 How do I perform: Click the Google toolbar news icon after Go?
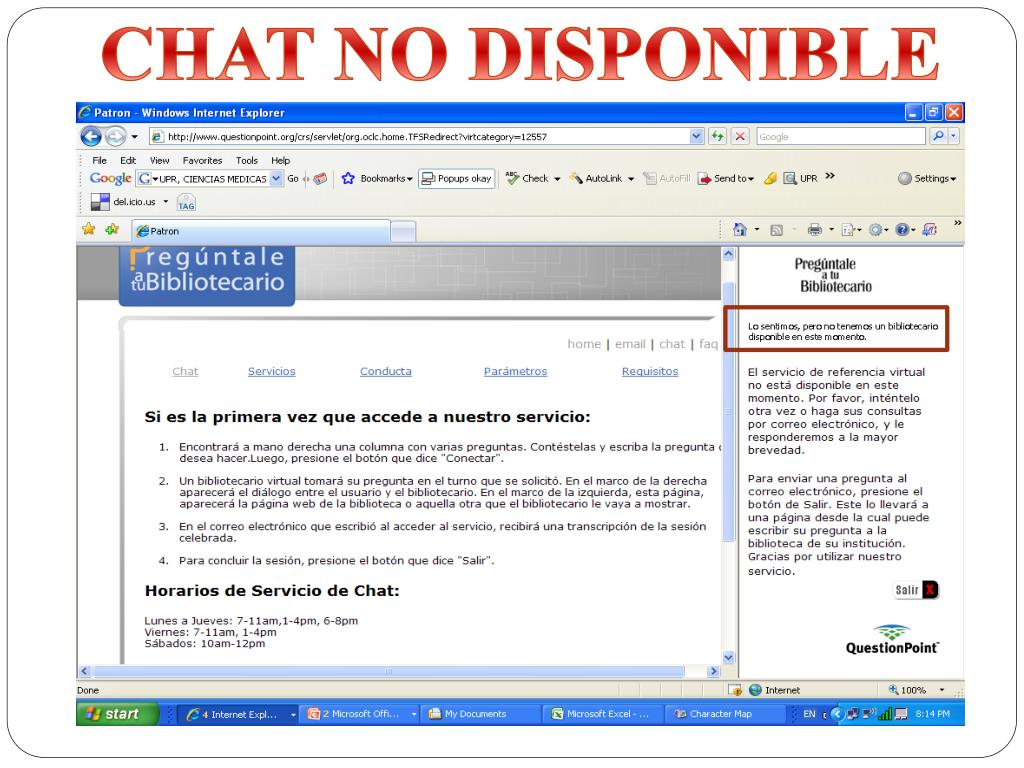point(320,178)
